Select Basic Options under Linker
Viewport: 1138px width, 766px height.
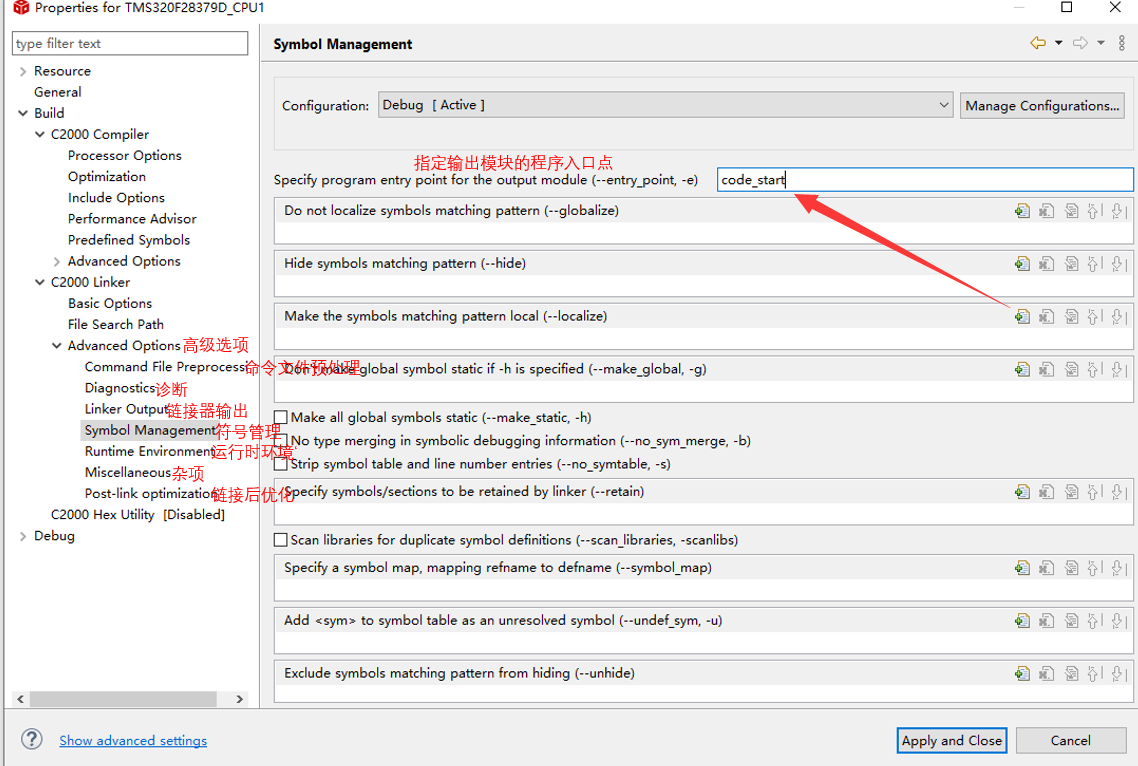point(110,303)
